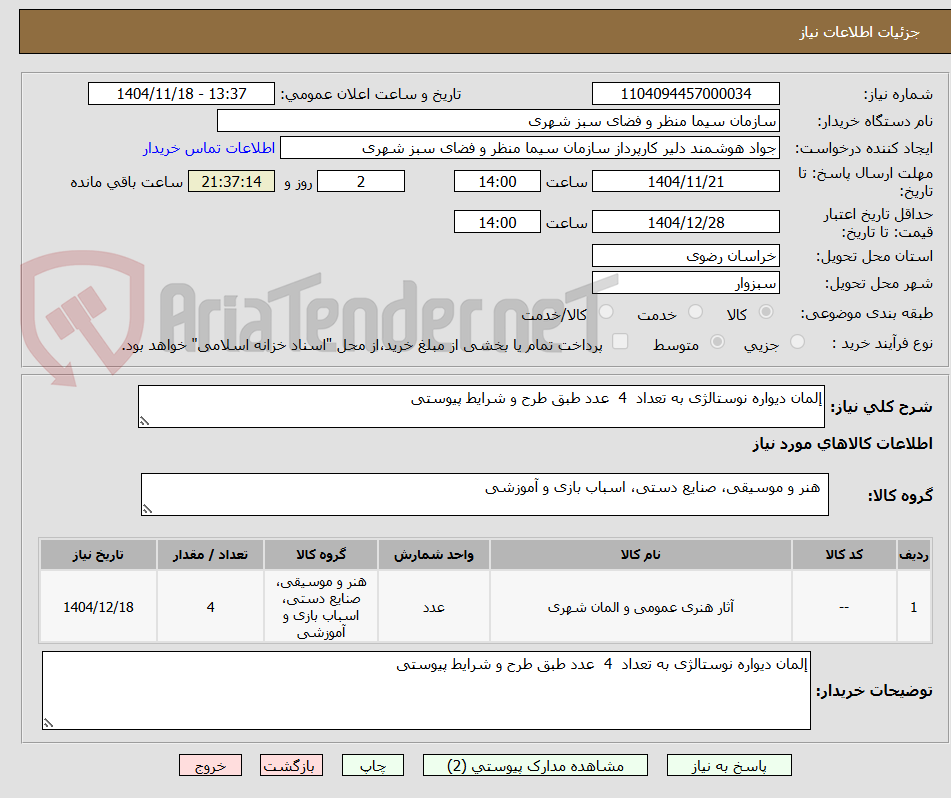Click the price validity date 1404/12/28
Screen dimensions: 951x798
tap(685, 222)
